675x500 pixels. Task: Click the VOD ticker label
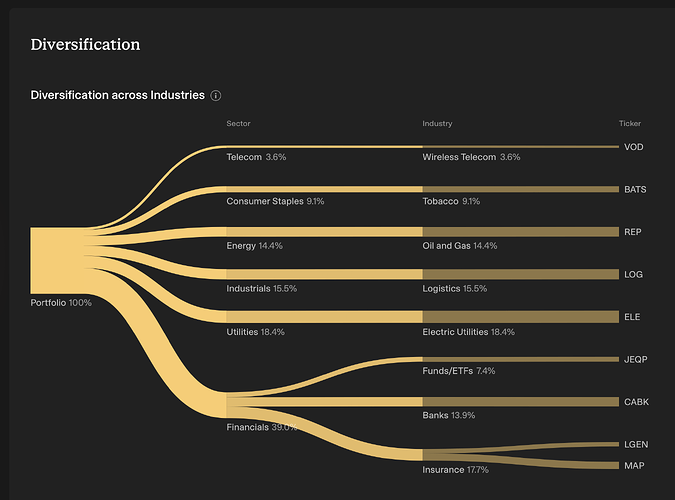click(x=633, y=147)
